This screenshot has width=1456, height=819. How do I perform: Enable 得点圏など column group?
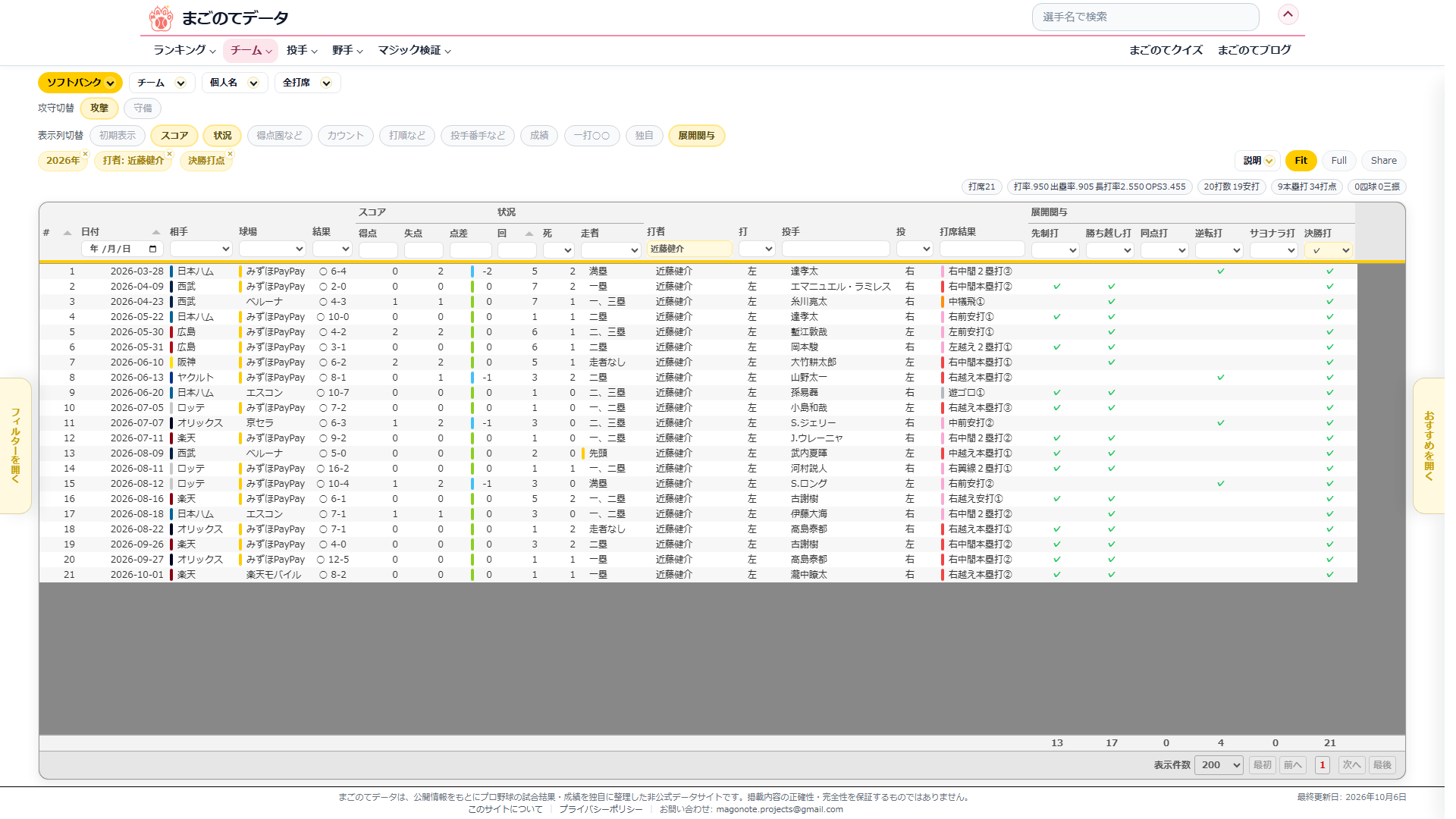(279, 136)
